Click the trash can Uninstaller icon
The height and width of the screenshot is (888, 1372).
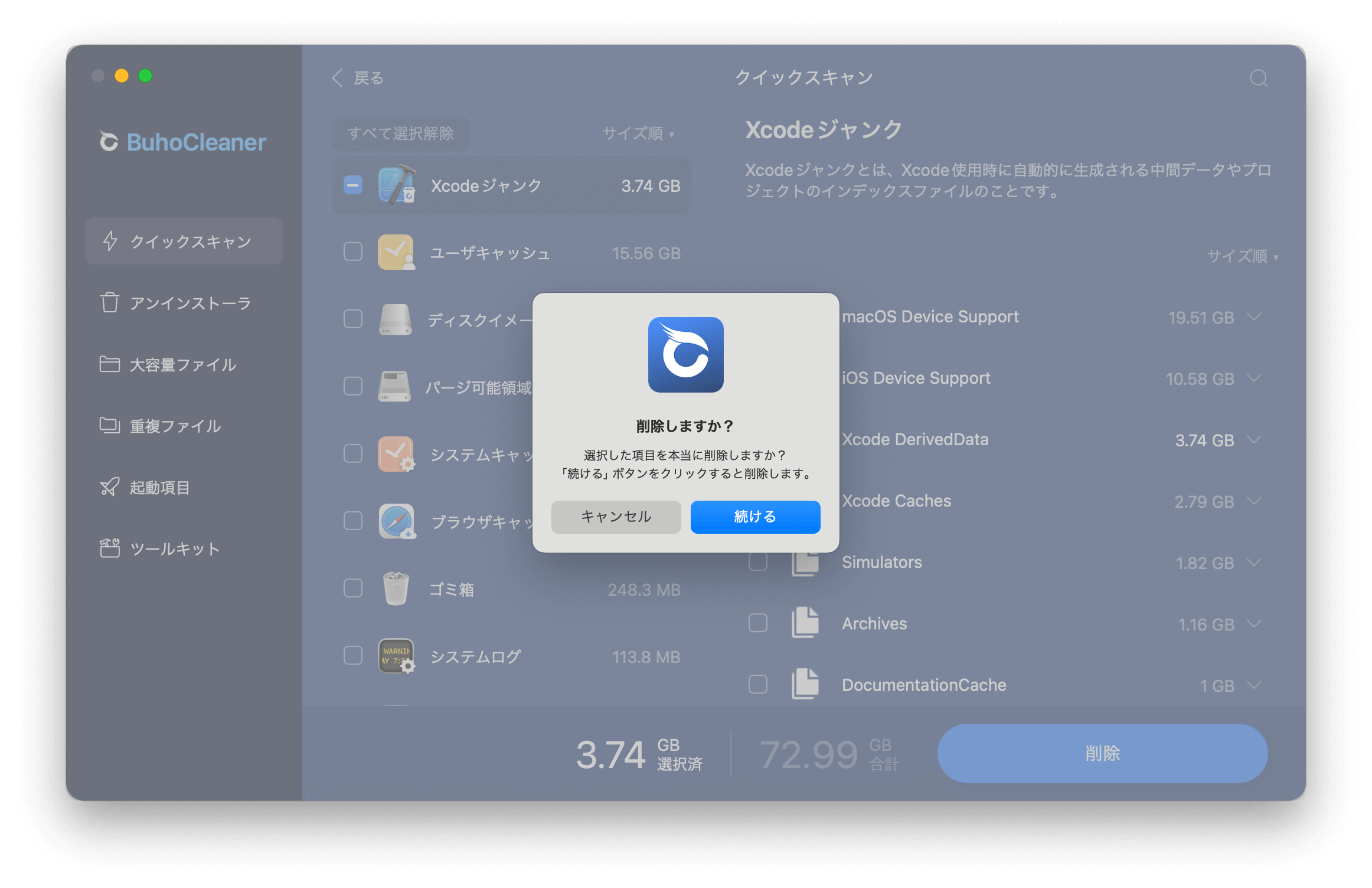click(109, 302)
